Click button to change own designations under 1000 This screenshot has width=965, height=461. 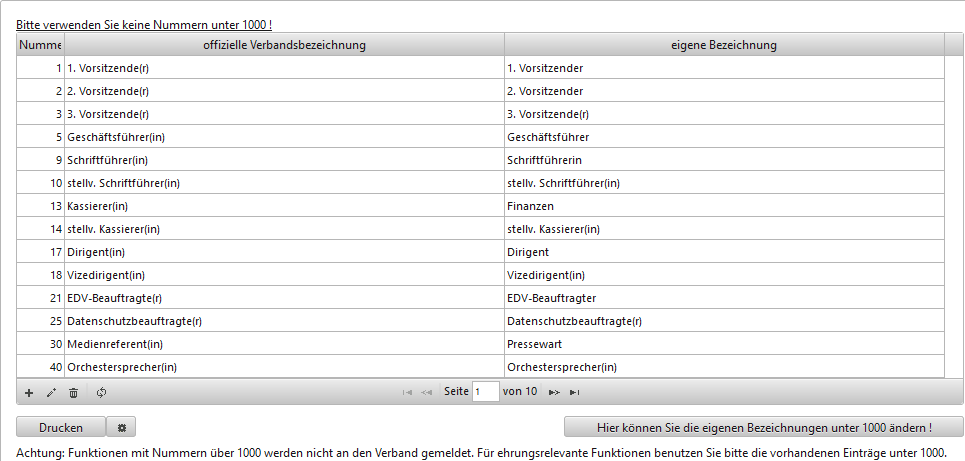pos(764,427)
